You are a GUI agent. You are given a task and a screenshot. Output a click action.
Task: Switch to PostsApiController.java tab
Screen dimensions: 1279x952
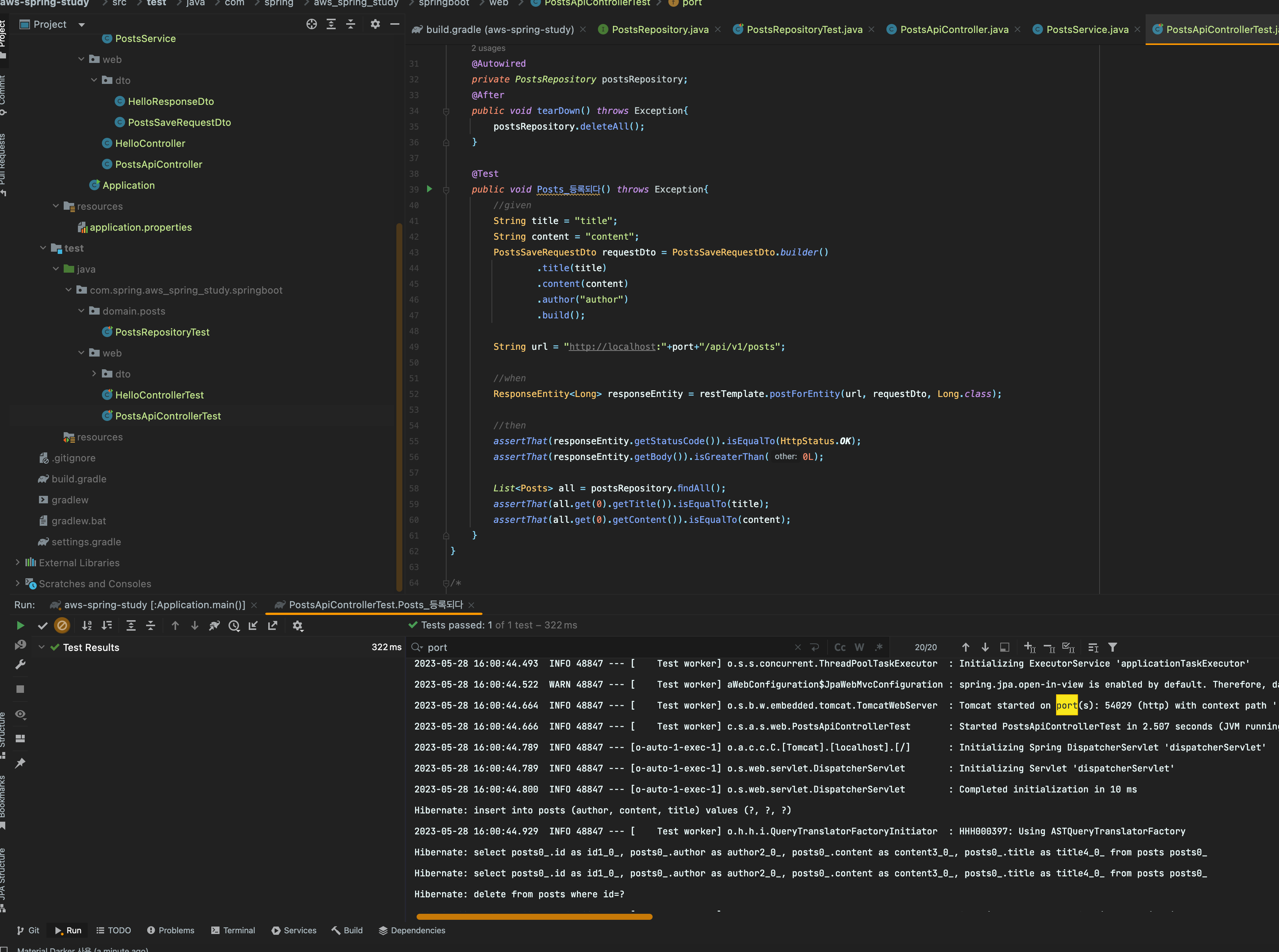click(x=954, y=29)
